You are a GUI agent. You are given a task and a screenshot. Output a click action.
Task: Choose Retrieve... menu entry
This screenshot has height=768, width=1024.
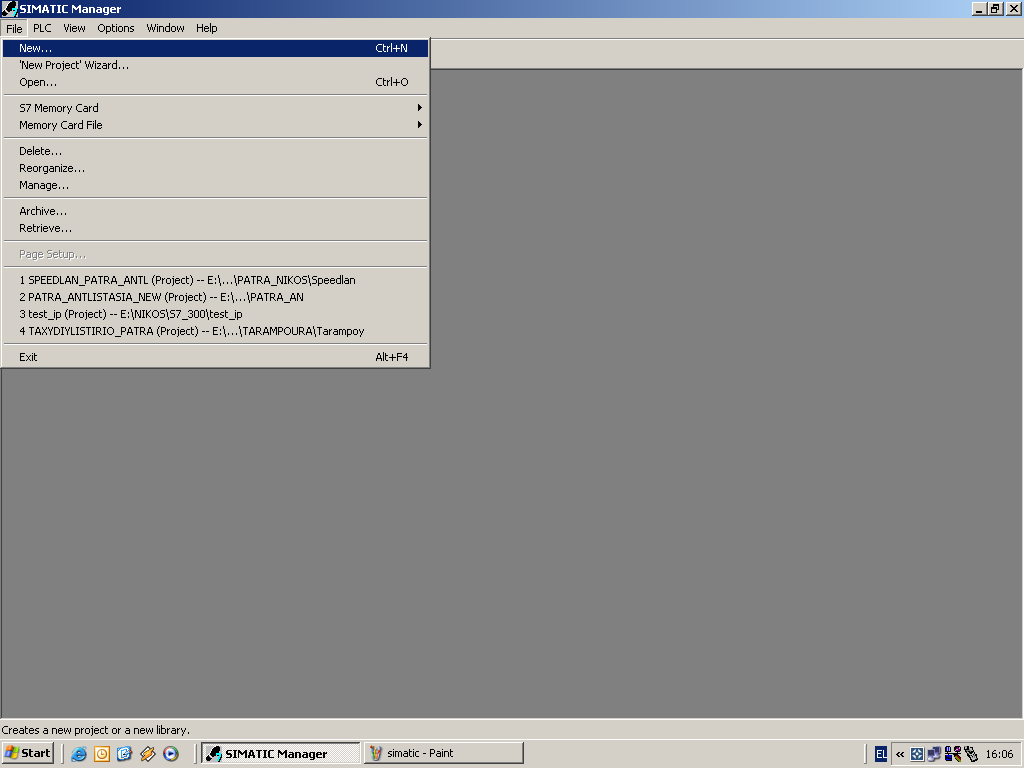(x=216, y=228)
